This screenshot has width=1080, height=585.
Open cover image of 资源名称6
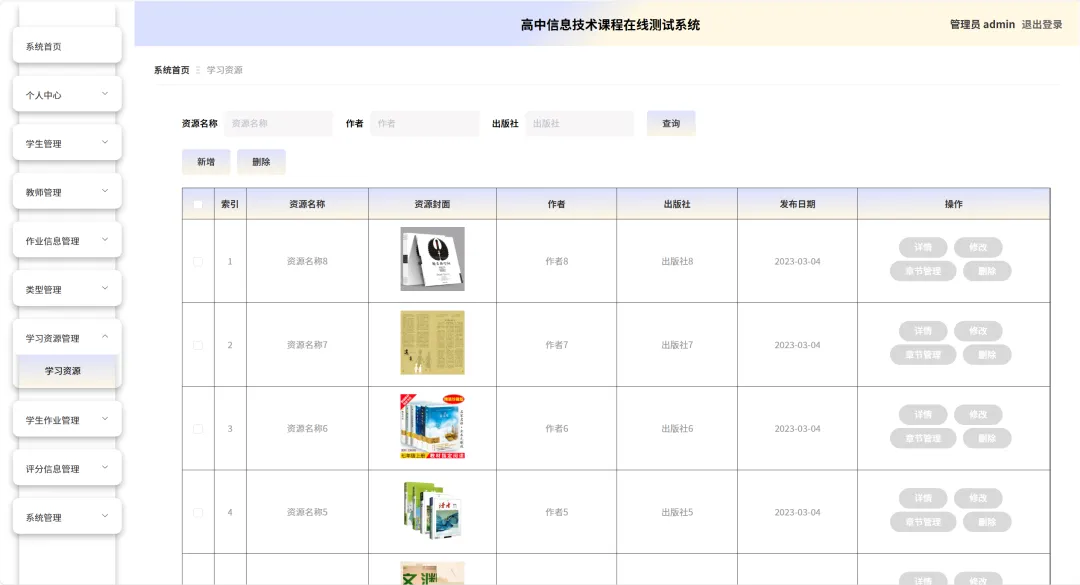point(432,427)
